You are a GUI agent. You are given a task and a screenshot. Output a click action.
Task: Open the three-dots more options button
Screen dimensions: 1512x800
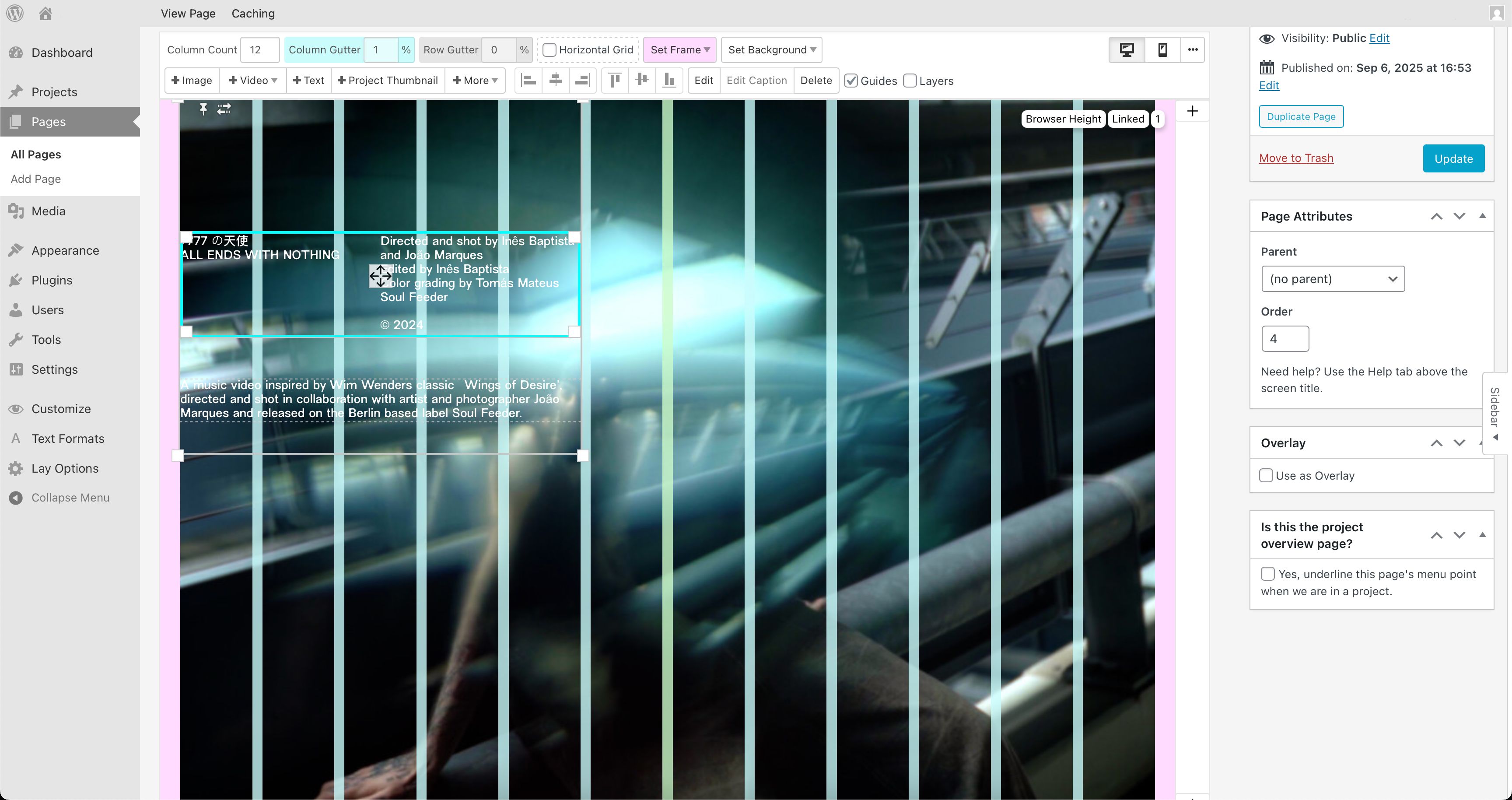(1193, 50)
